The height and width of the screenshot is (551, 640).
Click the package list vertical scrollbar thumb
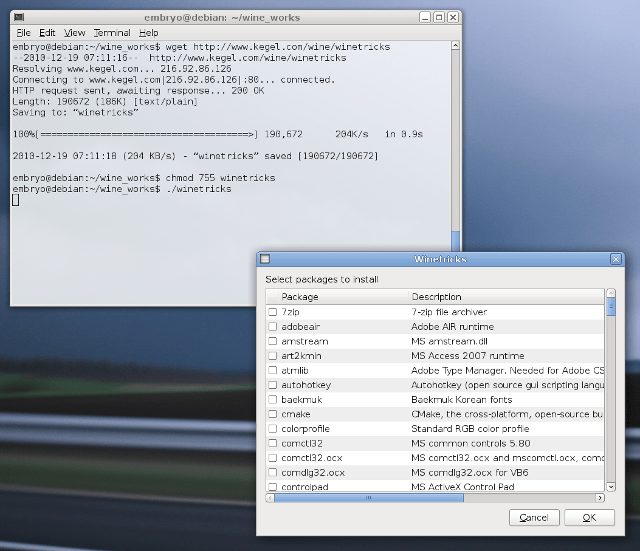(x=611, y=307)
